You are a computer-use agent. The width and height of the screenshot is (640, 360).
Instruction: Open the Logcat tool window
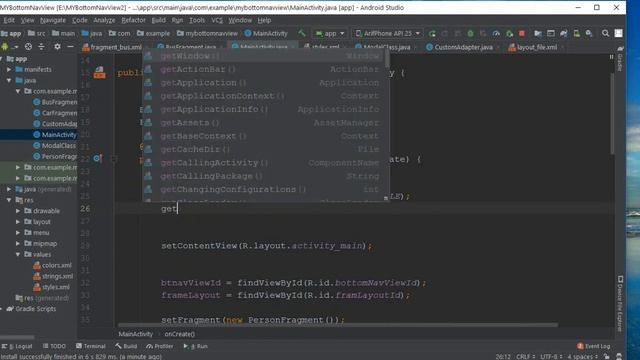18,346
